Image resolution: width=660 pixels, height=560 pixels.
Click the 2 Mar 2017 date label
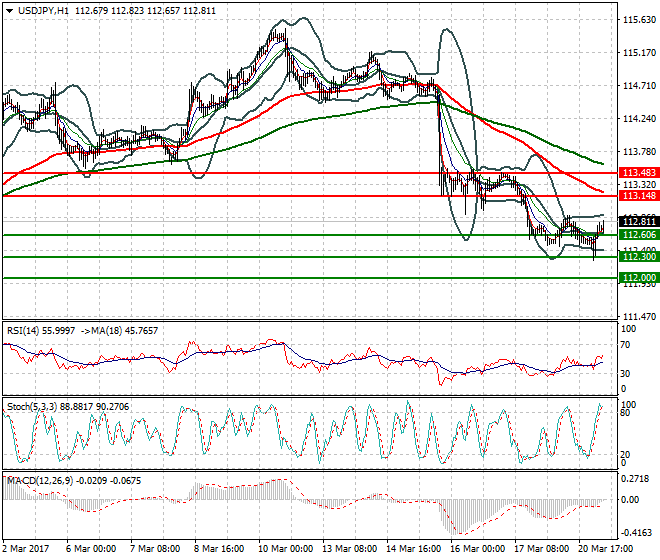pyautogui.click(x=26, y=549)
